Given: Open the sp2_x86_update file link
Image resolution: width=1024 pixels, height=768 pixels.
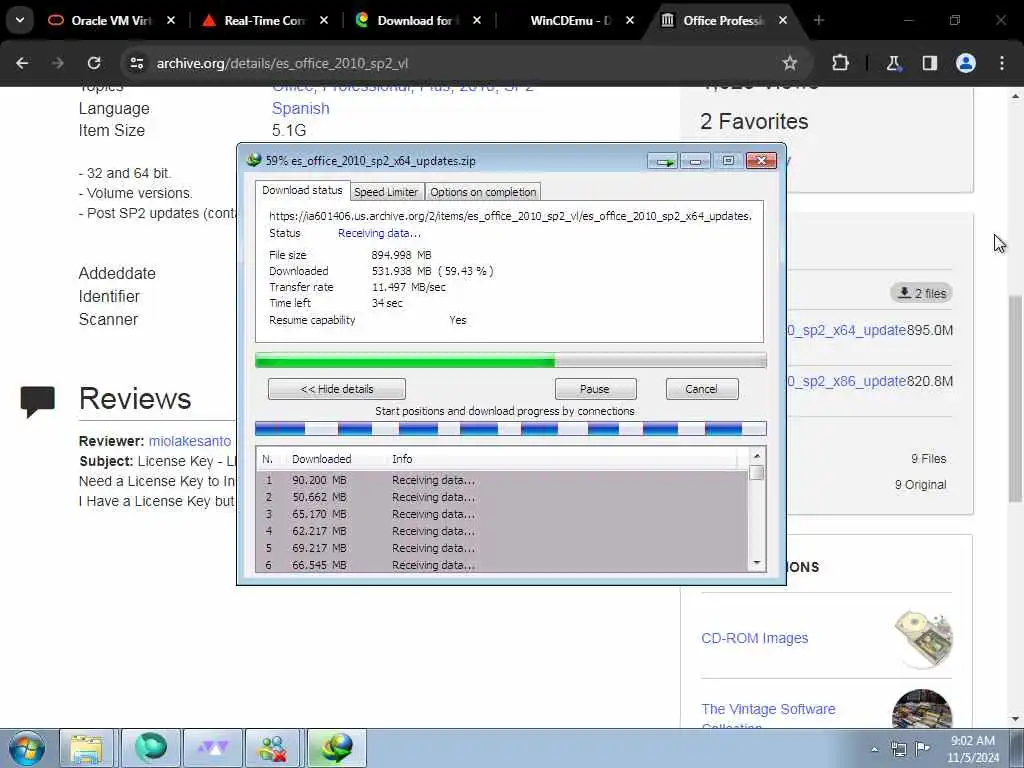Looking at the screenshot, I should coord(846,381).
